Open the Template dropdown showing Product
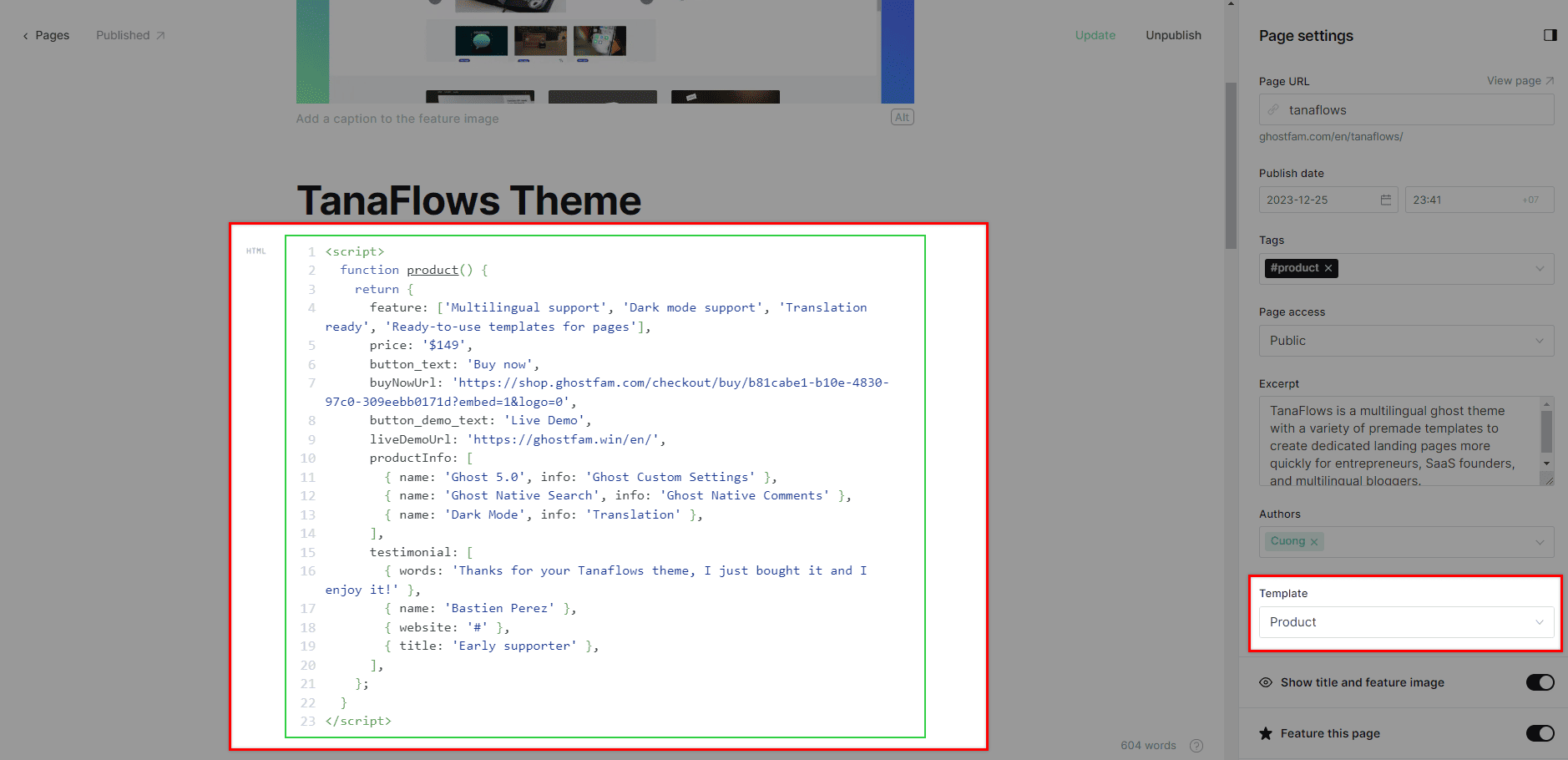Image resolution: width=1568 pixels, height=760 pixels. coord(1405,622)
